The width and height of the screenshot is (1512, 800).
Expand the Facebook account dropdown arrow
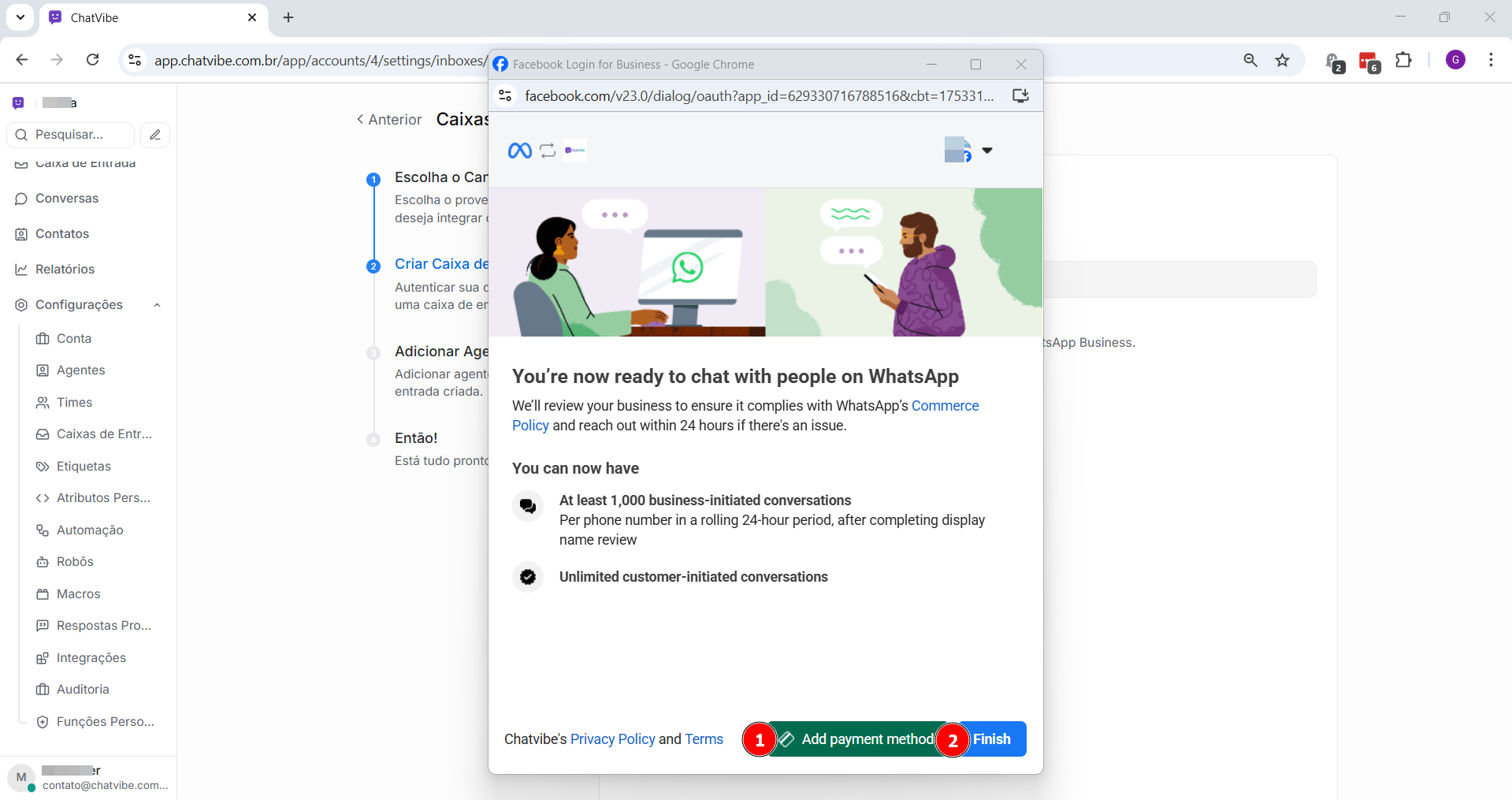click(x=987, y=150)
